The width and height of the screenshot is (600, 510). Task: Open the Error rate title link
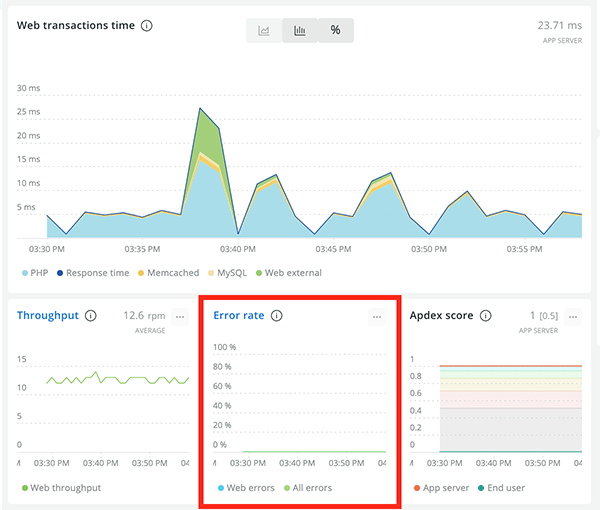point(239,315)
